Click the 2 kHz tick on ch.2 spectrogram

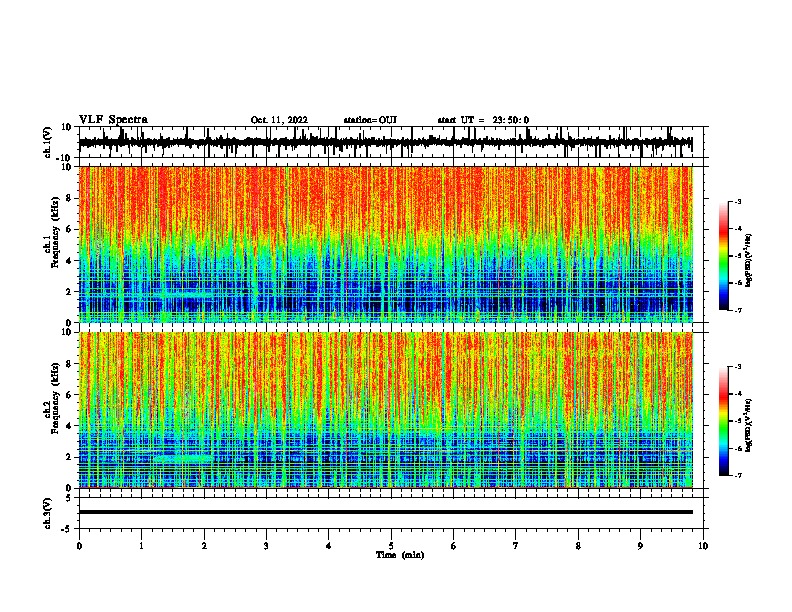[x=69, y=457]
